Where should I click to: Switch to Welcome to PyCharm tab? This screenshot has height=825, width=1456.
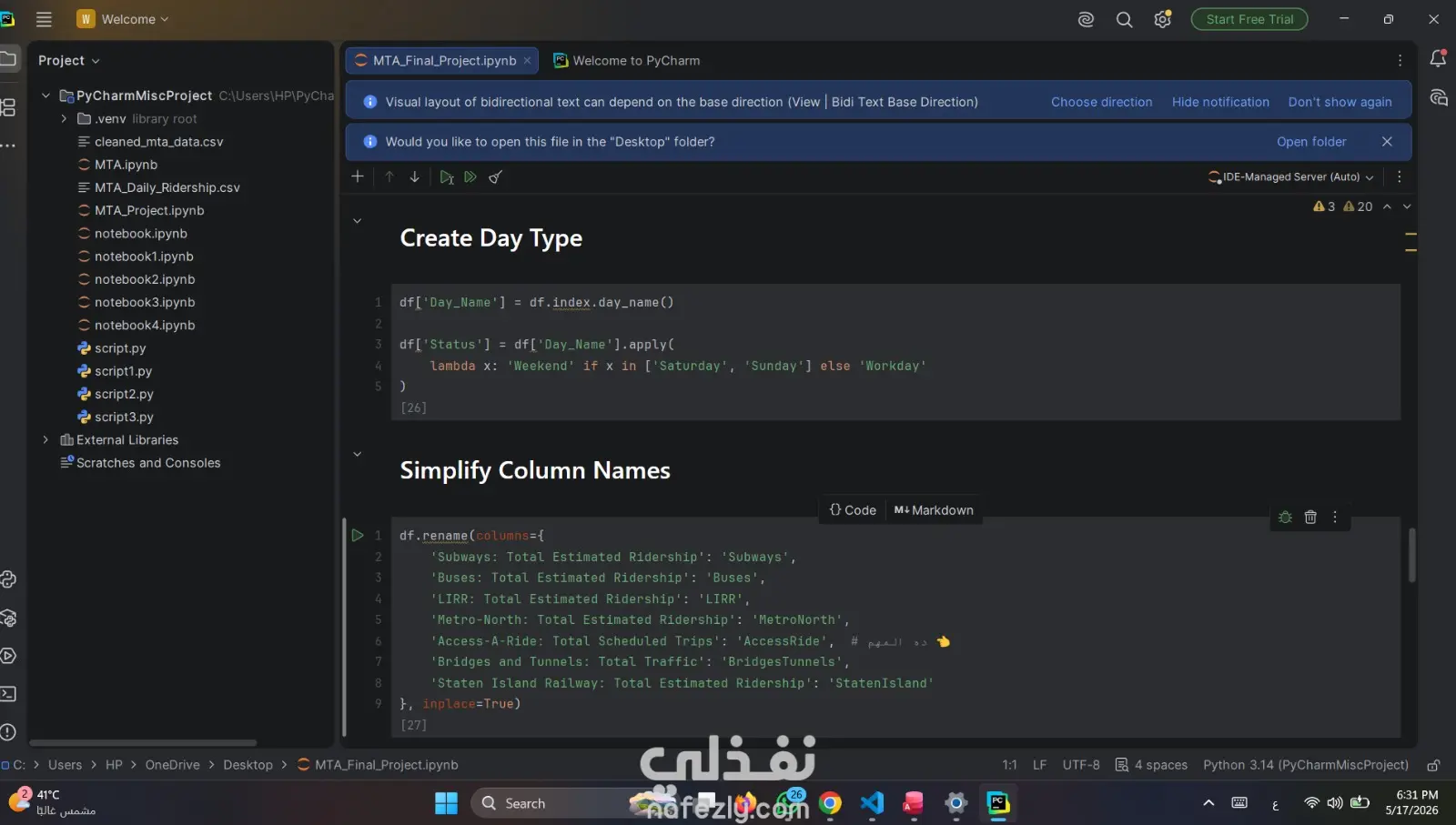point(627,60)
